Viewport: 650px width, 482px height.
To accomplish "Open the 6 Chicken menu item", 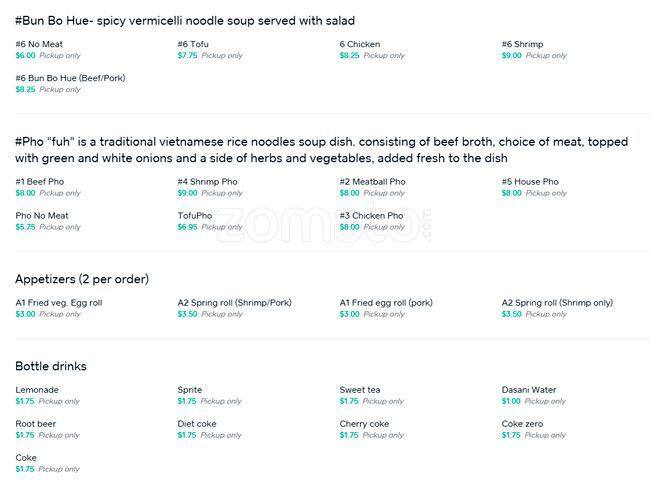I will [x=360, y=45].
